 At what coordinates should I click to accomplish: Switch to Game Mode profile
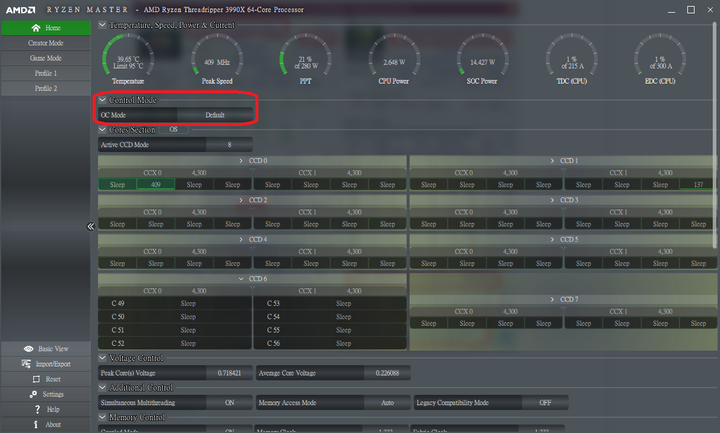click(46, 58)
